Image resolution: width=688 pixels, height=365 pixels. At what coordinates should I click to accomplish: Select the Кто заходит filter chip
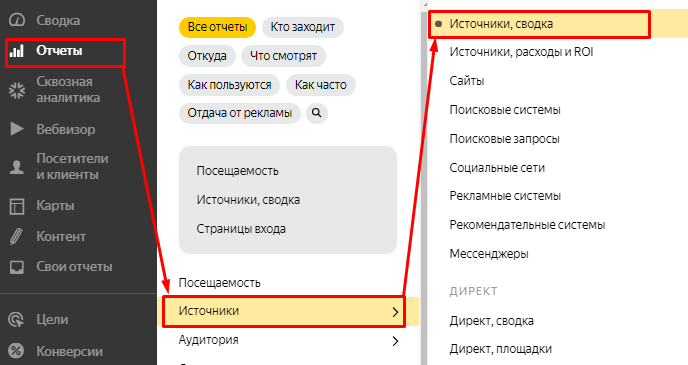pos(303,27)
